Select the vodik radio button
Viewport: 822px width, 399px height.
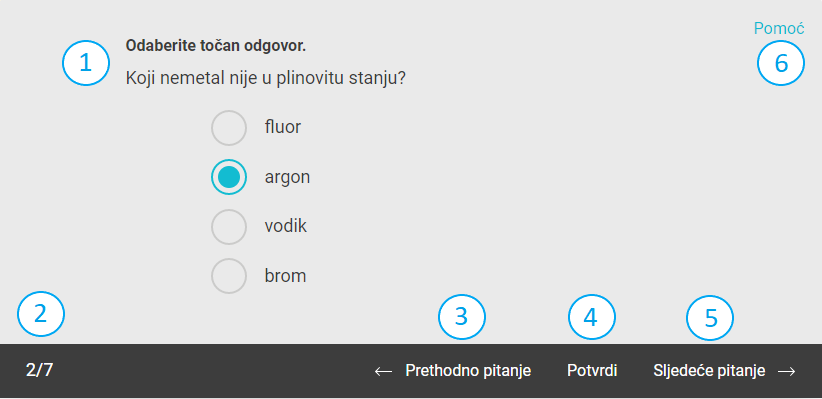pos(229,227)
